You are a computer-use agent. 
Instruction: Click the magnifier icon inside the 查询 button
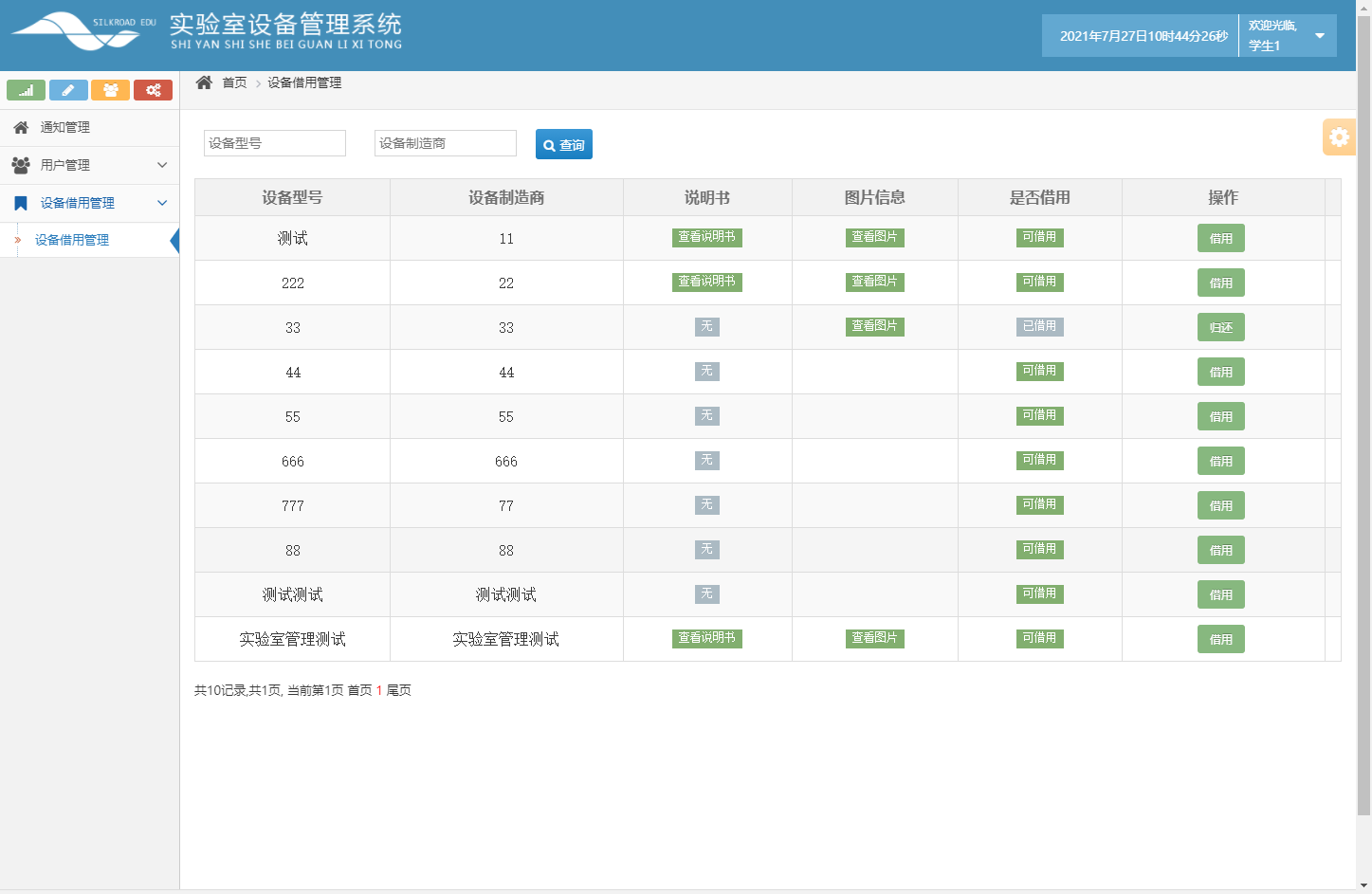[548, 144]
